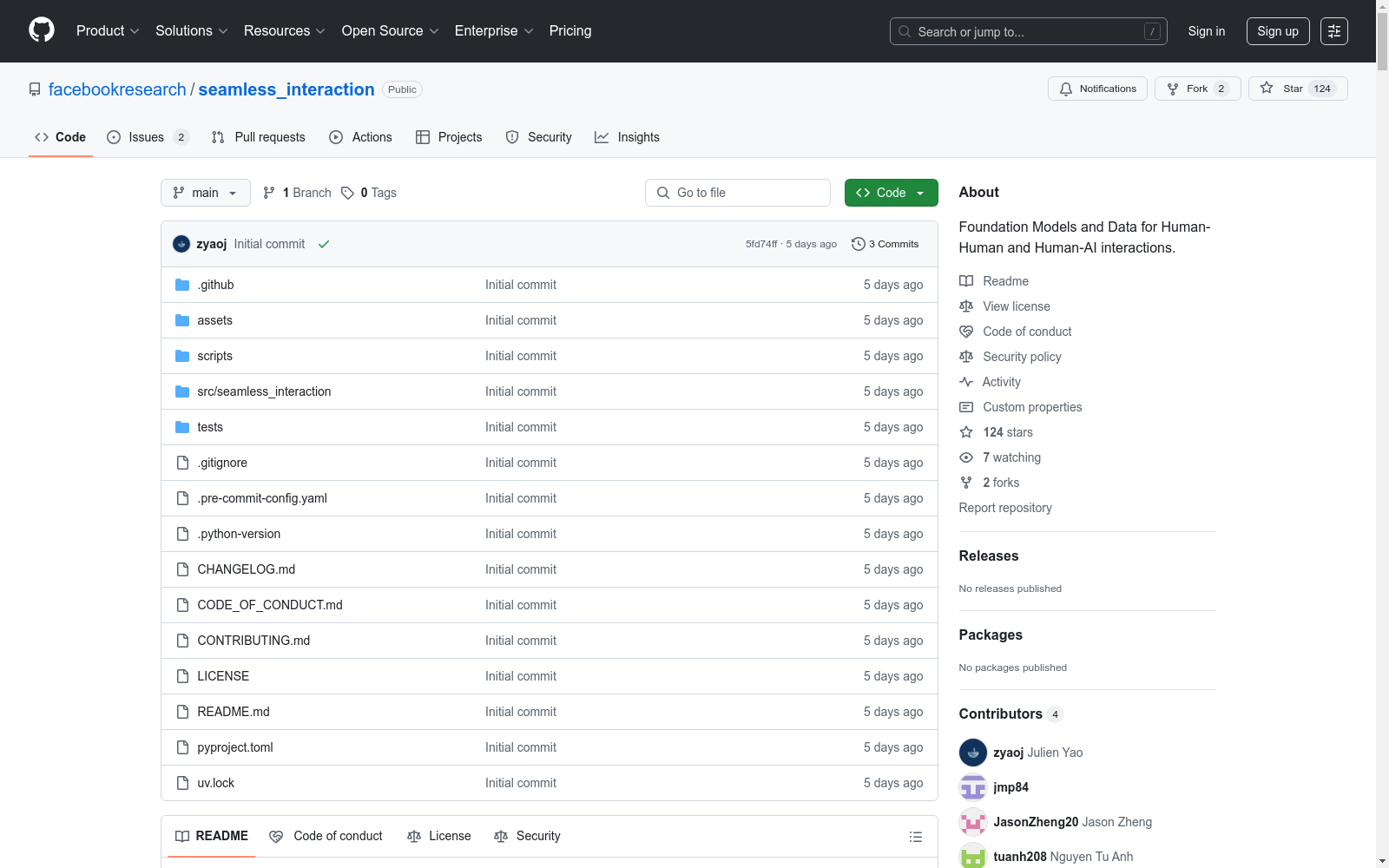Image resolution: width=1389 pixels, height=868 pixels.
Task: Open the pyproject.toml file
Action: pos(235,747)
